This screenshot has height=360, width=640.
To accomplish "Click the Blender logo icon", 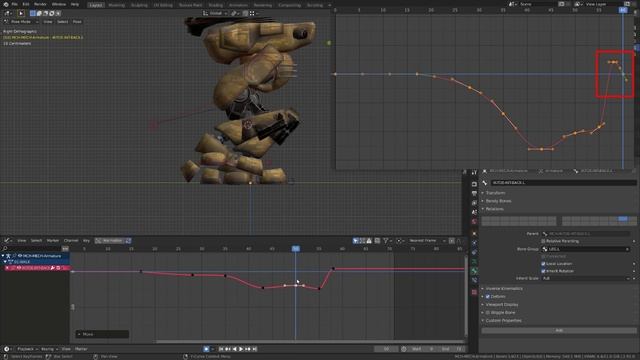I will pos(5,4).
